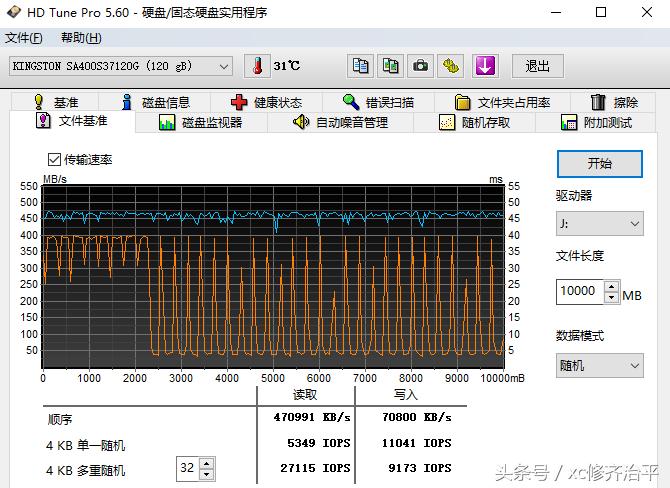670x488 pixels.
Task: Click multi random write 9173 IOPS
Action: [420, 468]
